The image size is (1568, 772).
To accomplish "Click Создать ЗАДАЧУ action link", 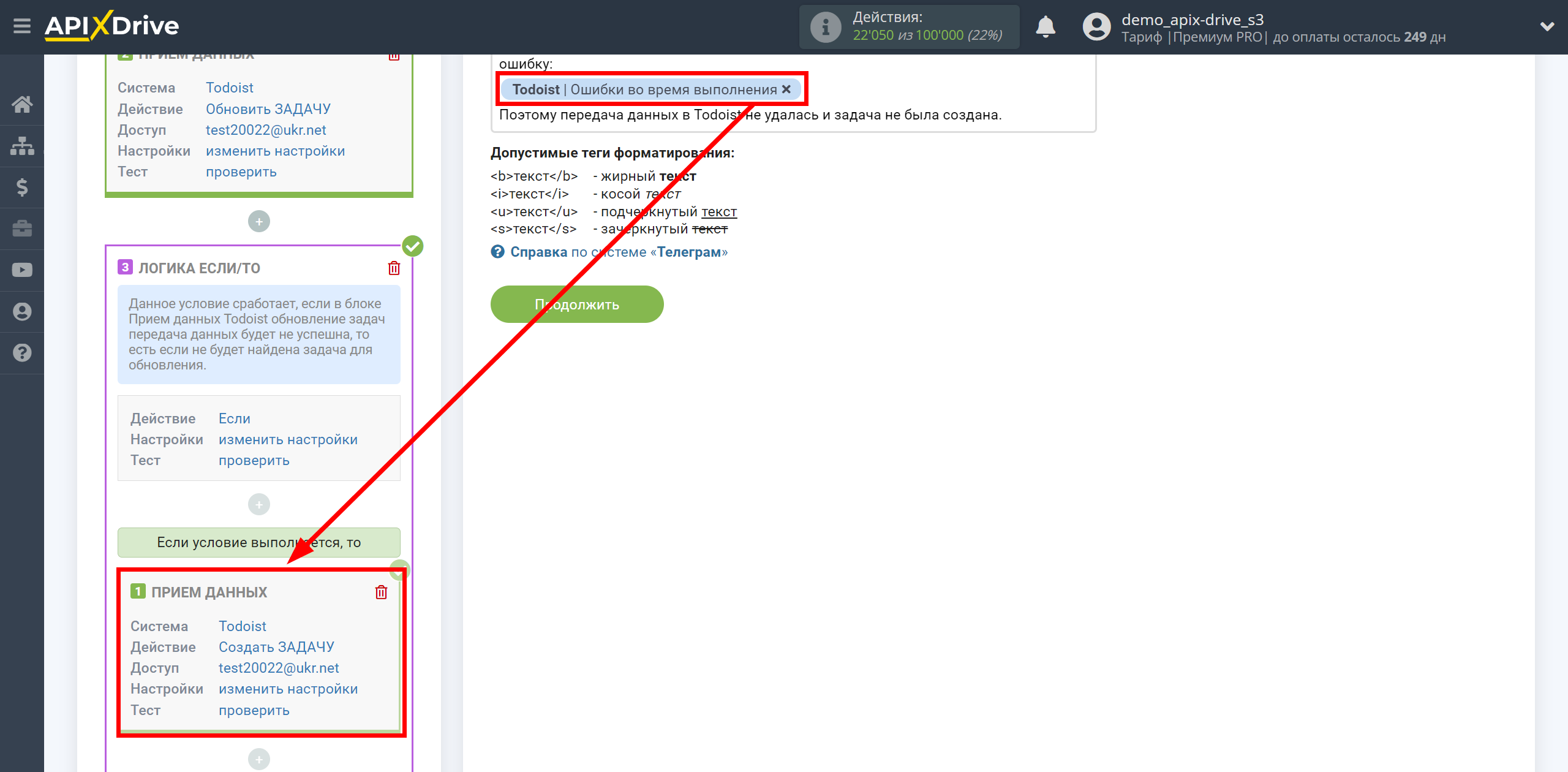I will [276, 647].
